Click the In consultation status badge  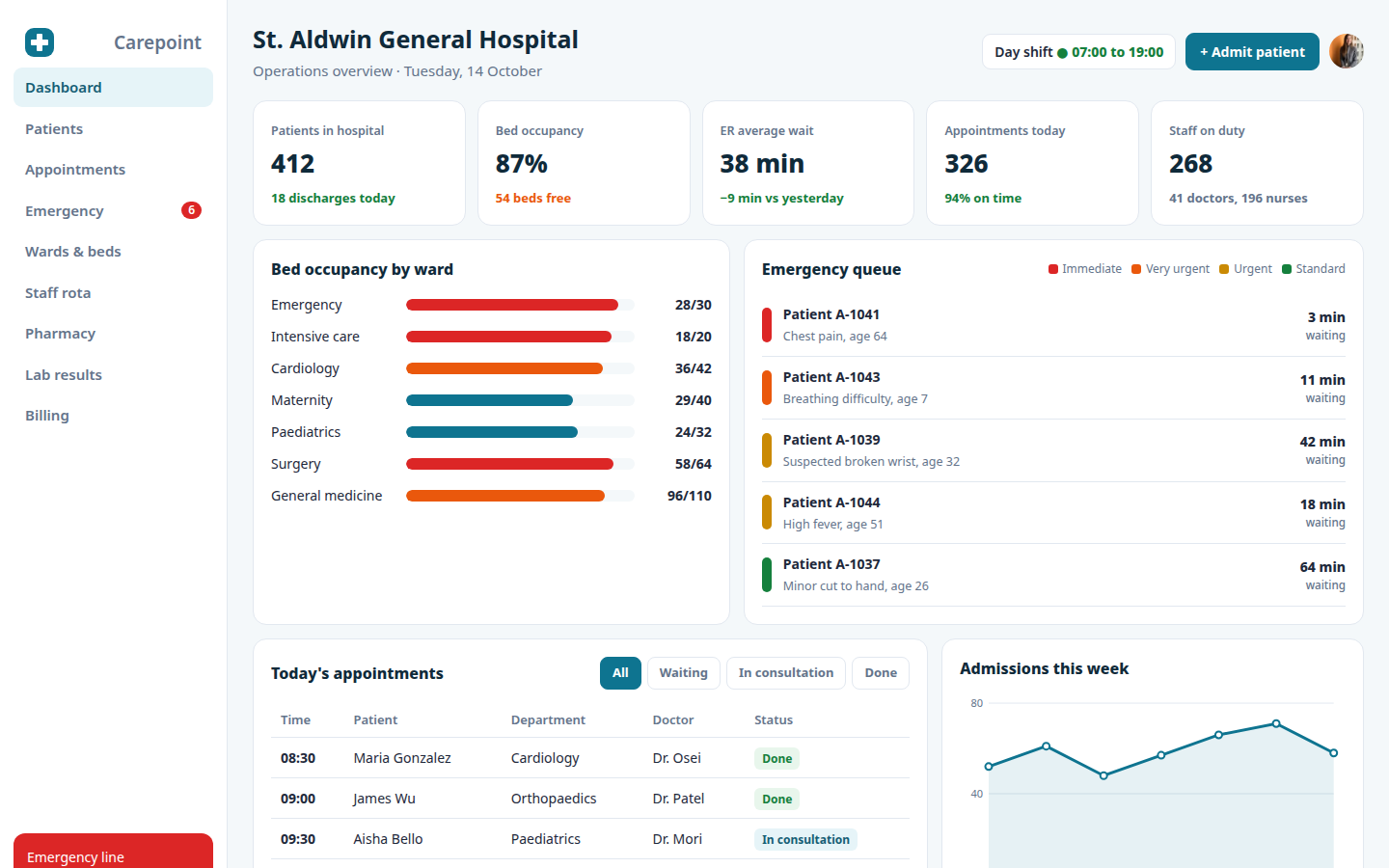[805, 839]
